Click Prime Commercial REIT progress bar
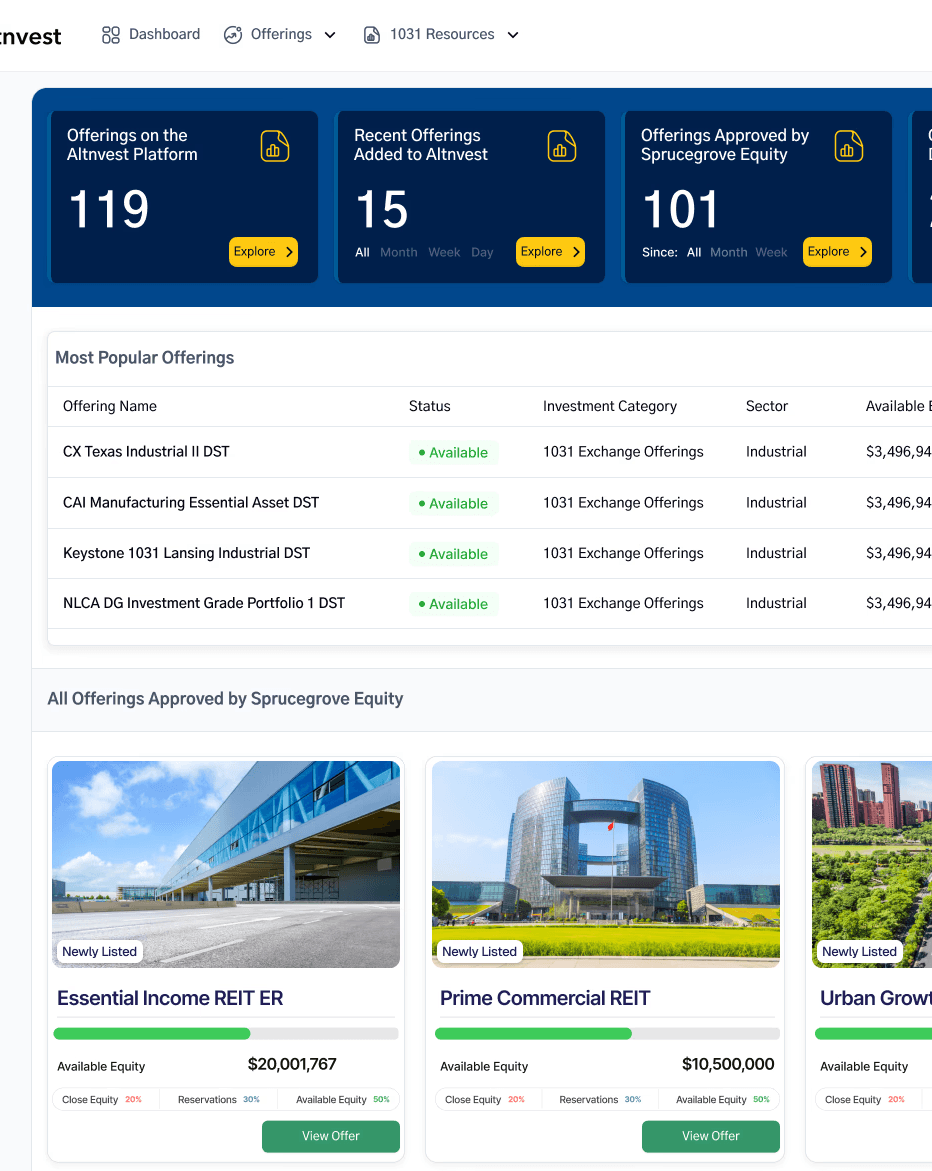 tap(607, 1034)
